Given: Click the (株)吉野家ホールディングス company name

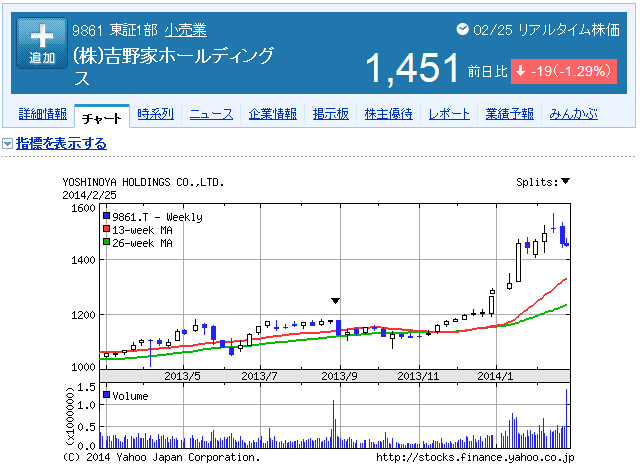Looking at the screenshot, I should click(x=173, y=66).
